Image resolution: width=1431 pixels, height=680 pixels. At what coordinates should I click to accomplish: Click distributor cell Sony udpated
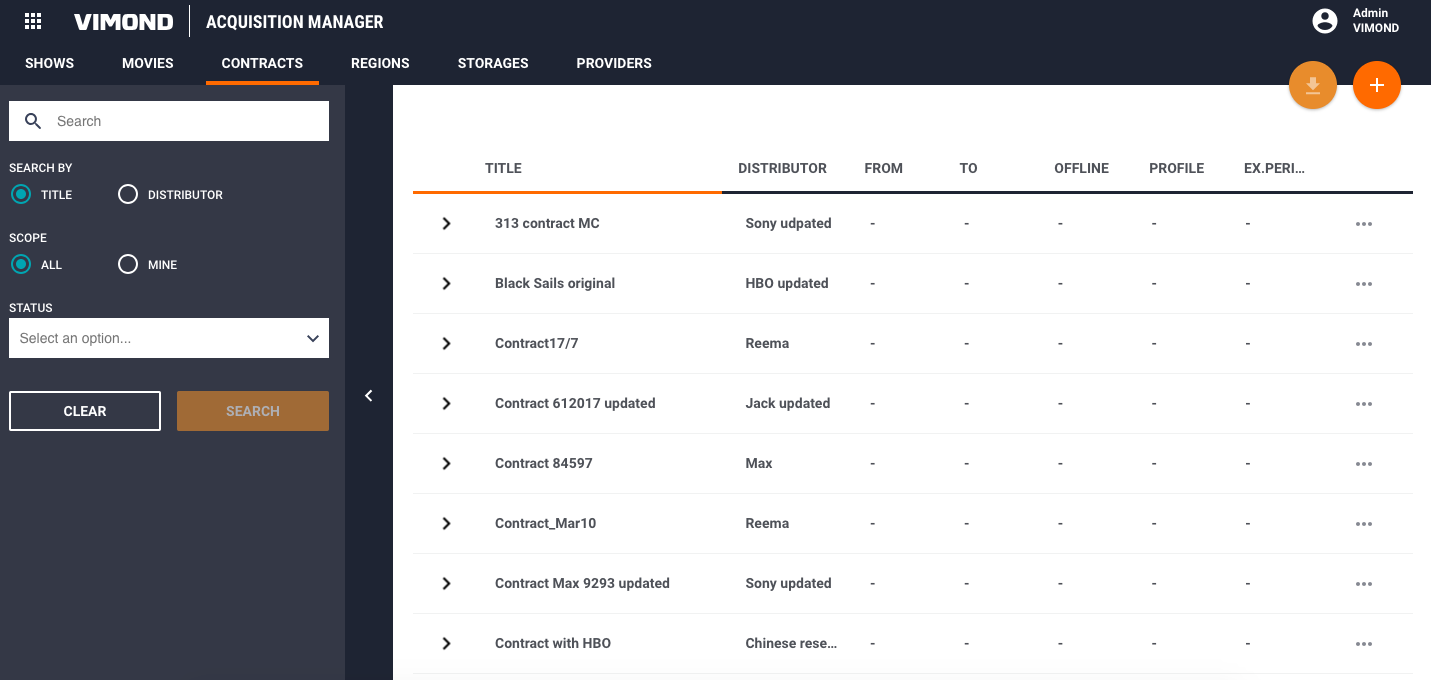(788, 223)
